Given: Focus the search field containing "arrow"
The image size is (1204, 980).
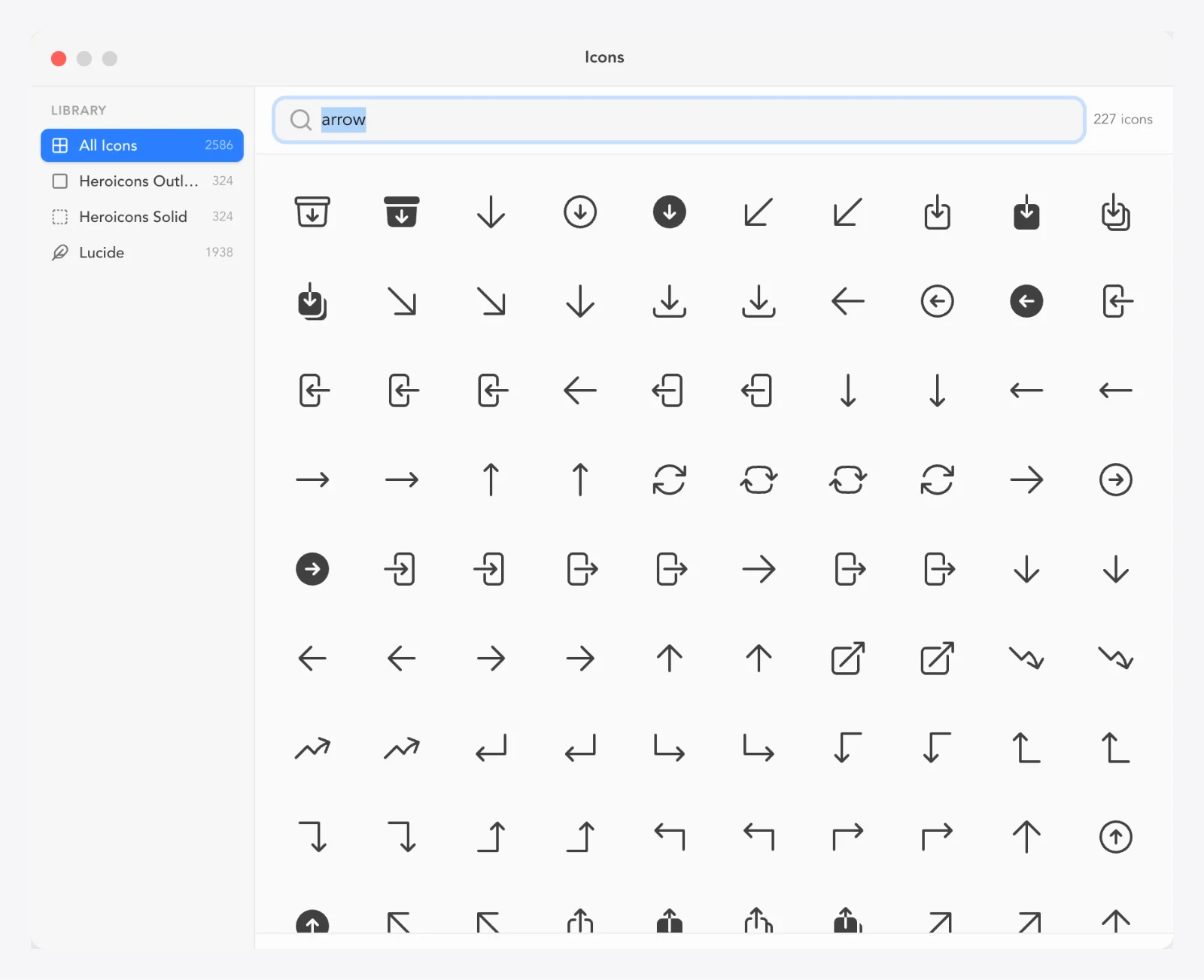Looking at the screenshot, I should 679,120.
